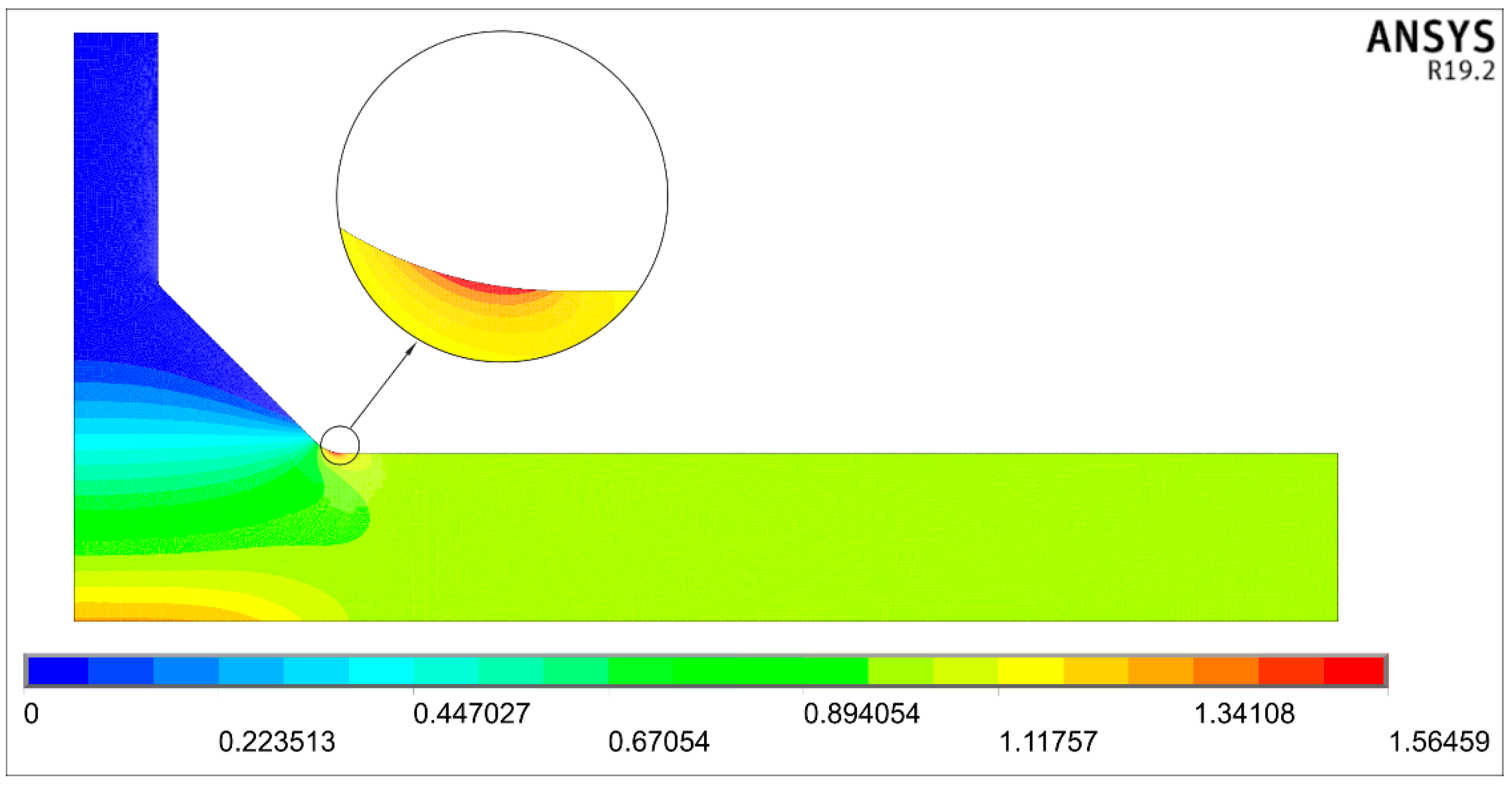1512x786 pixels.
Task: Select the bright red legend swatch
Action: (1353, 670)
